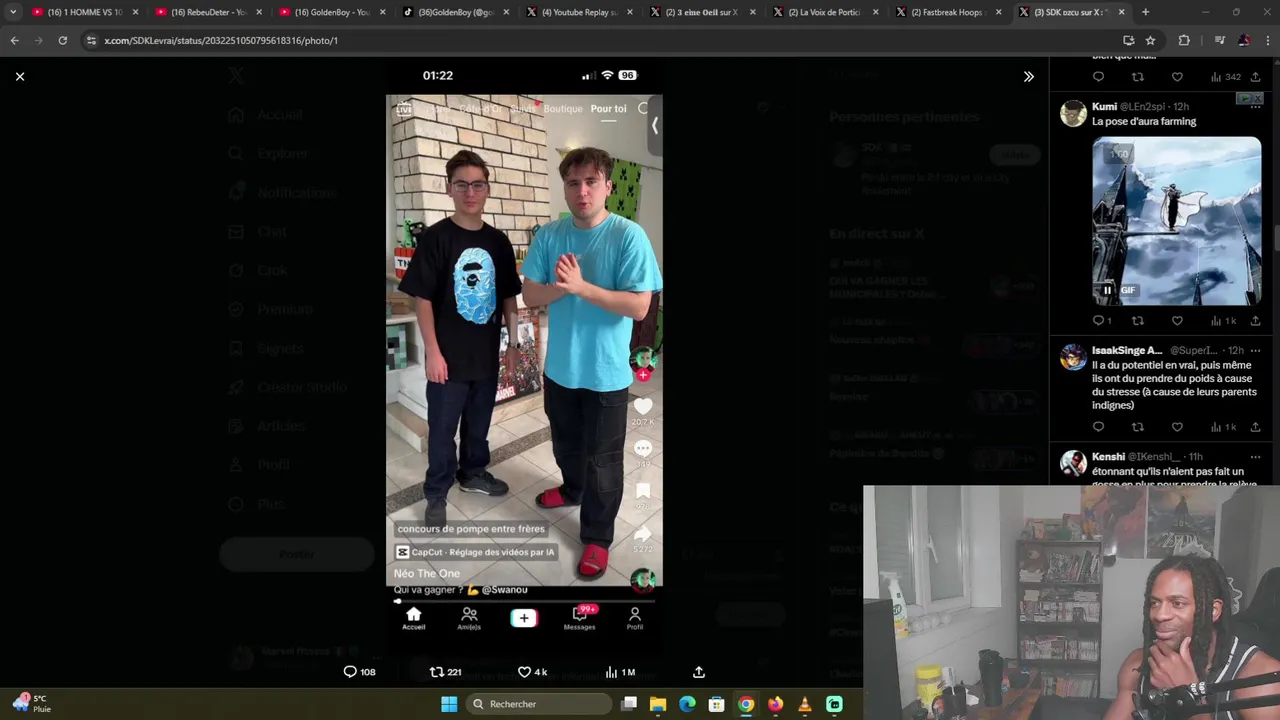Pause the GIF in Kumi's reply

[1107, 290]
